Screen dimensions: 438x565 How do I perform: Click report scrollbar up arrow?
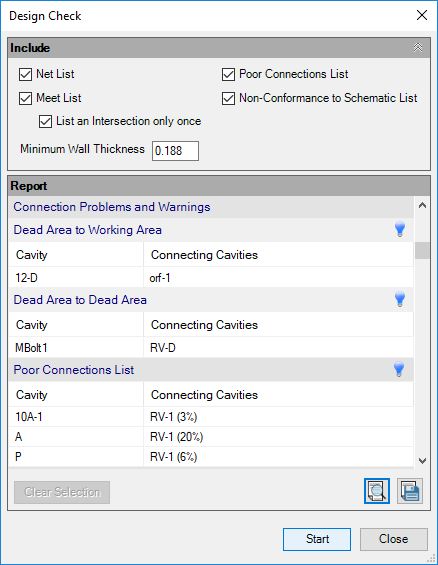pos(422,205)
